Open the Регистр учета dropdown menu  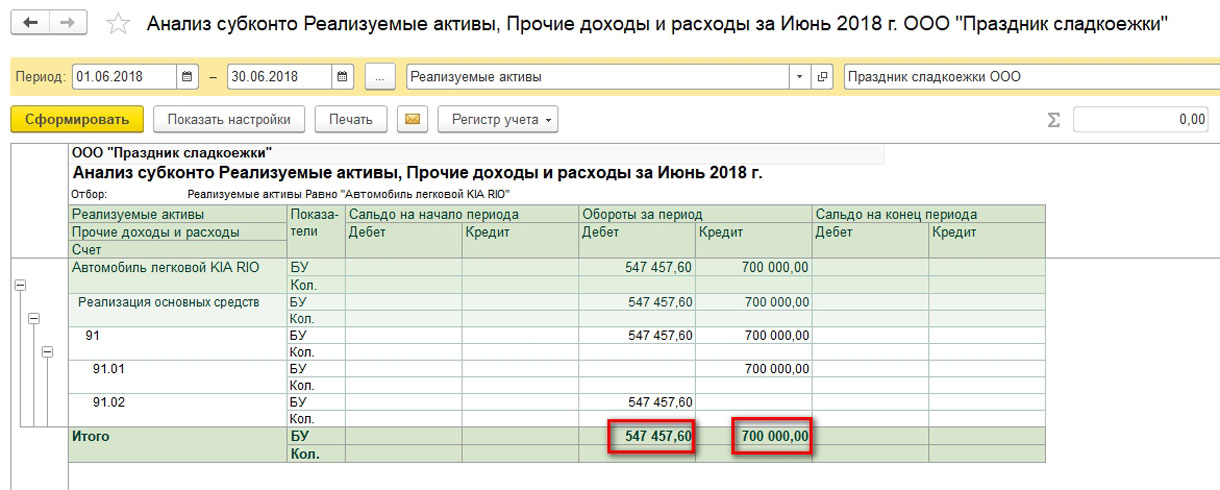coord(498,120)
